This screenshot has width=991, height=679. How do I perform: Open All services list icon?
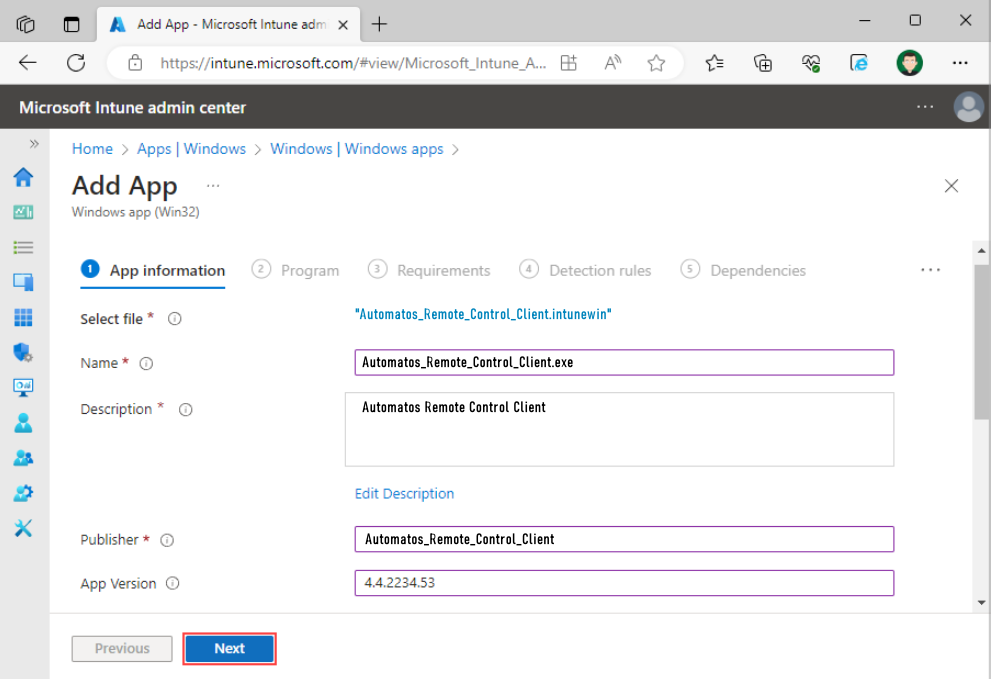pyautogui.click(x=23, y=247)
